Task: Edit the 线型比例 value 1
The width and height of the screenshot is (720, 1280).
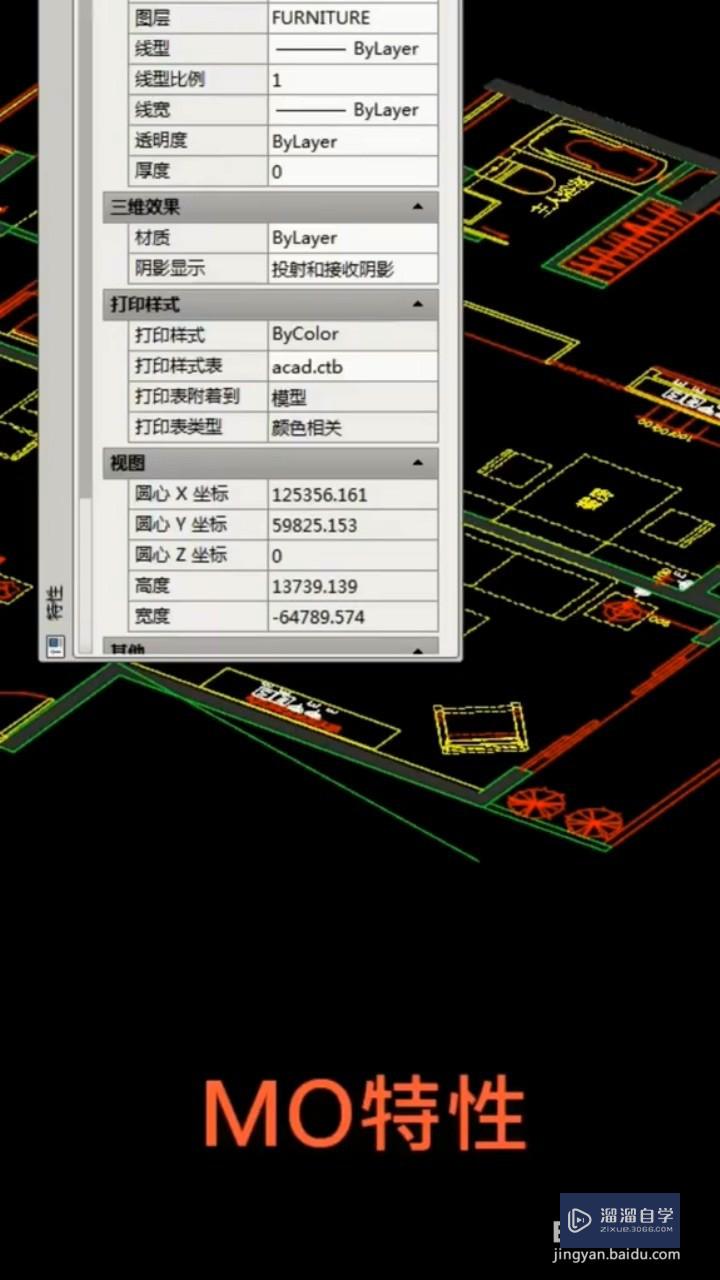Action: [x=353, y=79]
